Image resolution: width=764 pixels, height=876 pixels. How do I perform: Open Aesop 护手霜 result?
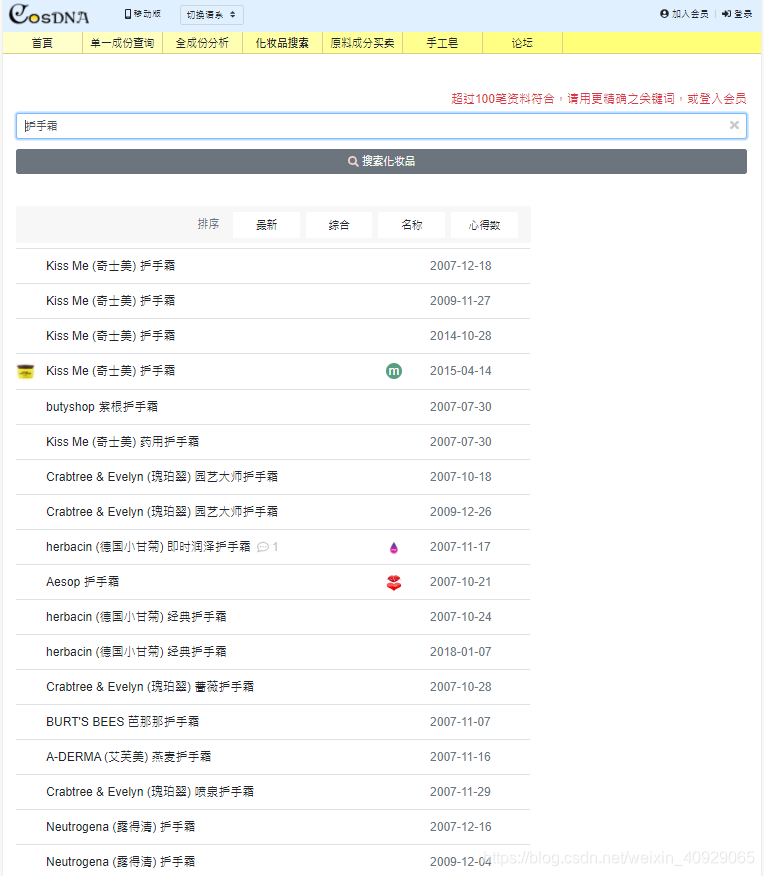coord(83,582)
